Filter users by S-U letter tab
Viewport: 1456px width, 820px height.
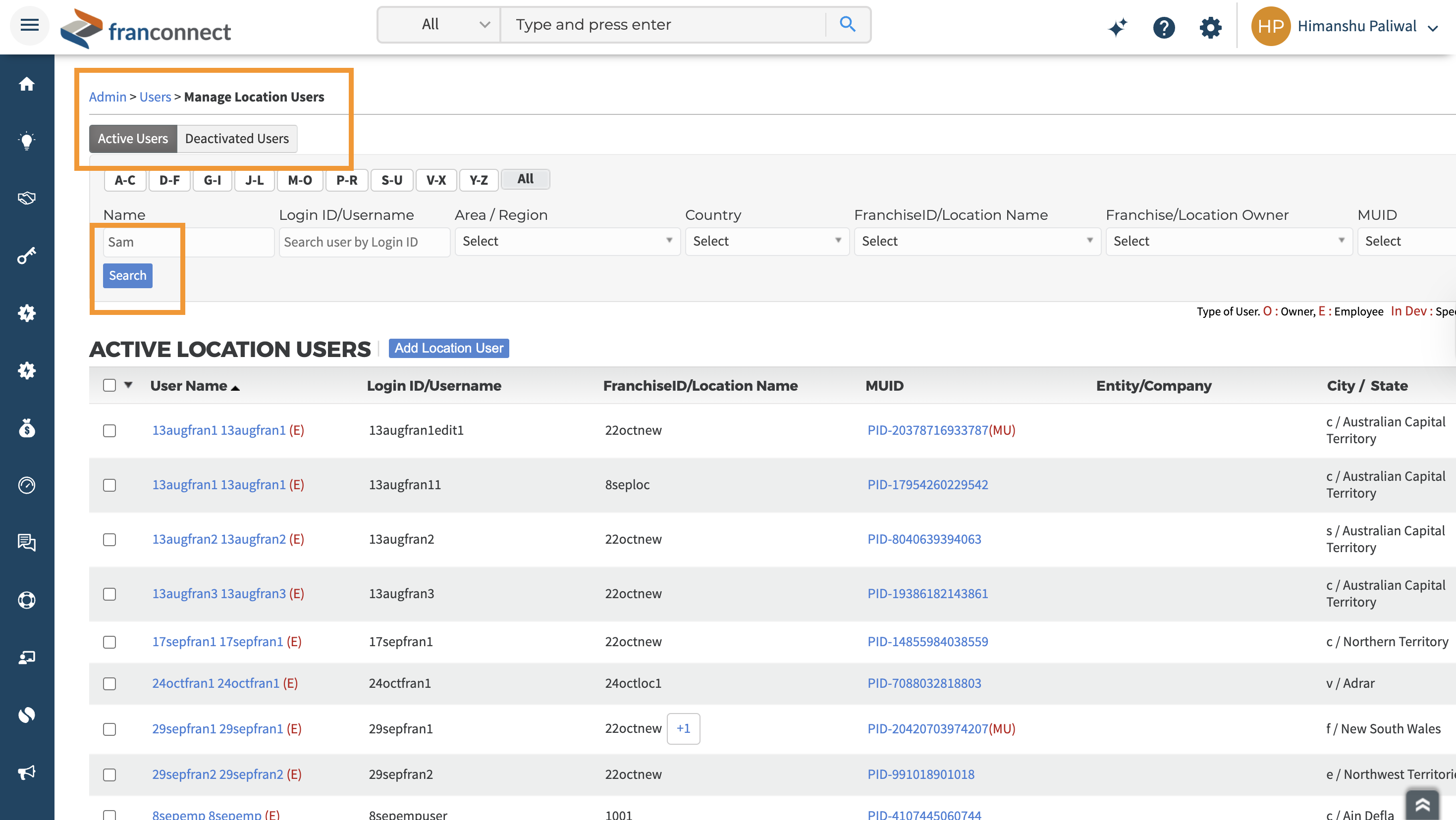click(x=391, y=180)
